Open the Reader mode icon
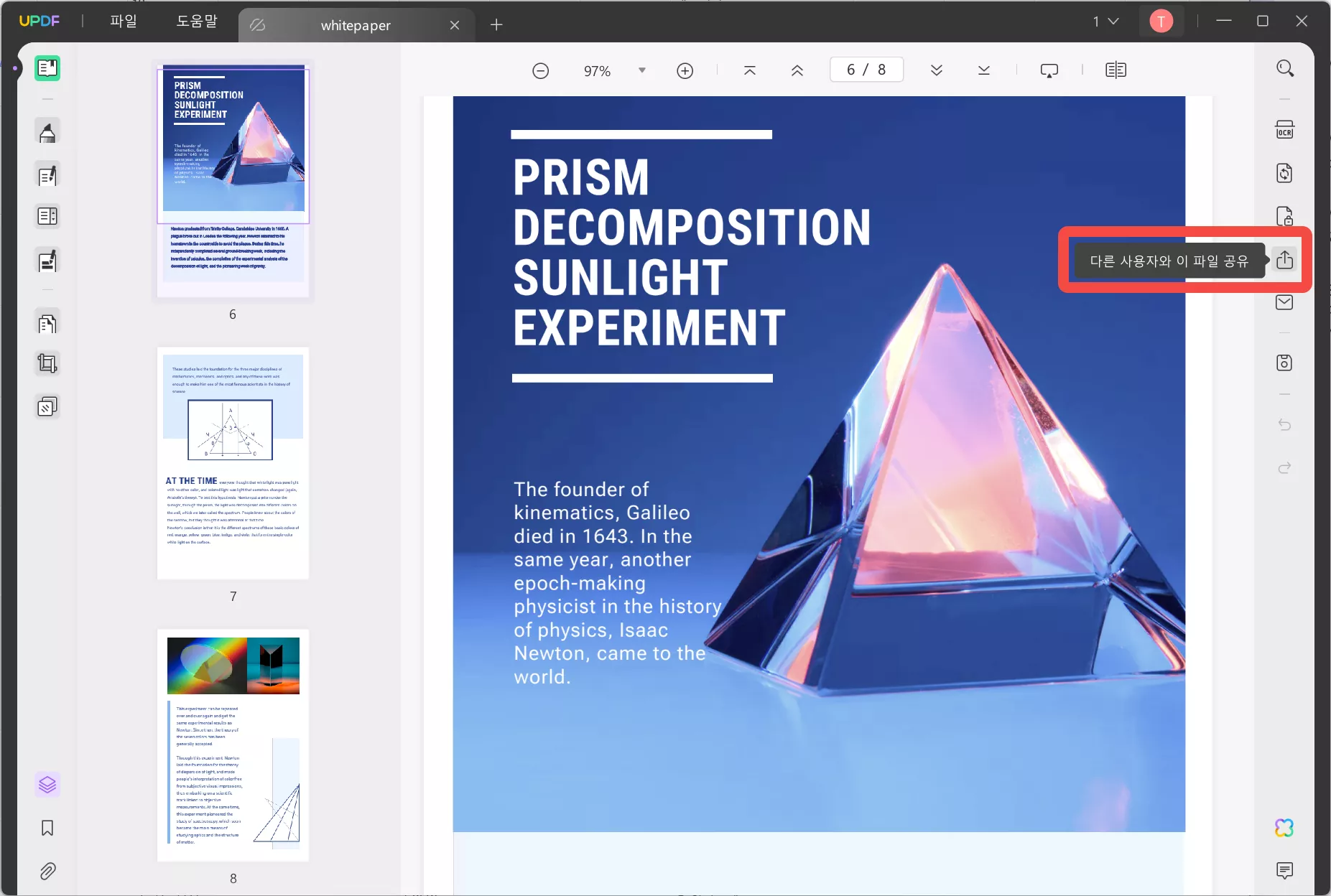 [x=47, y=68]
